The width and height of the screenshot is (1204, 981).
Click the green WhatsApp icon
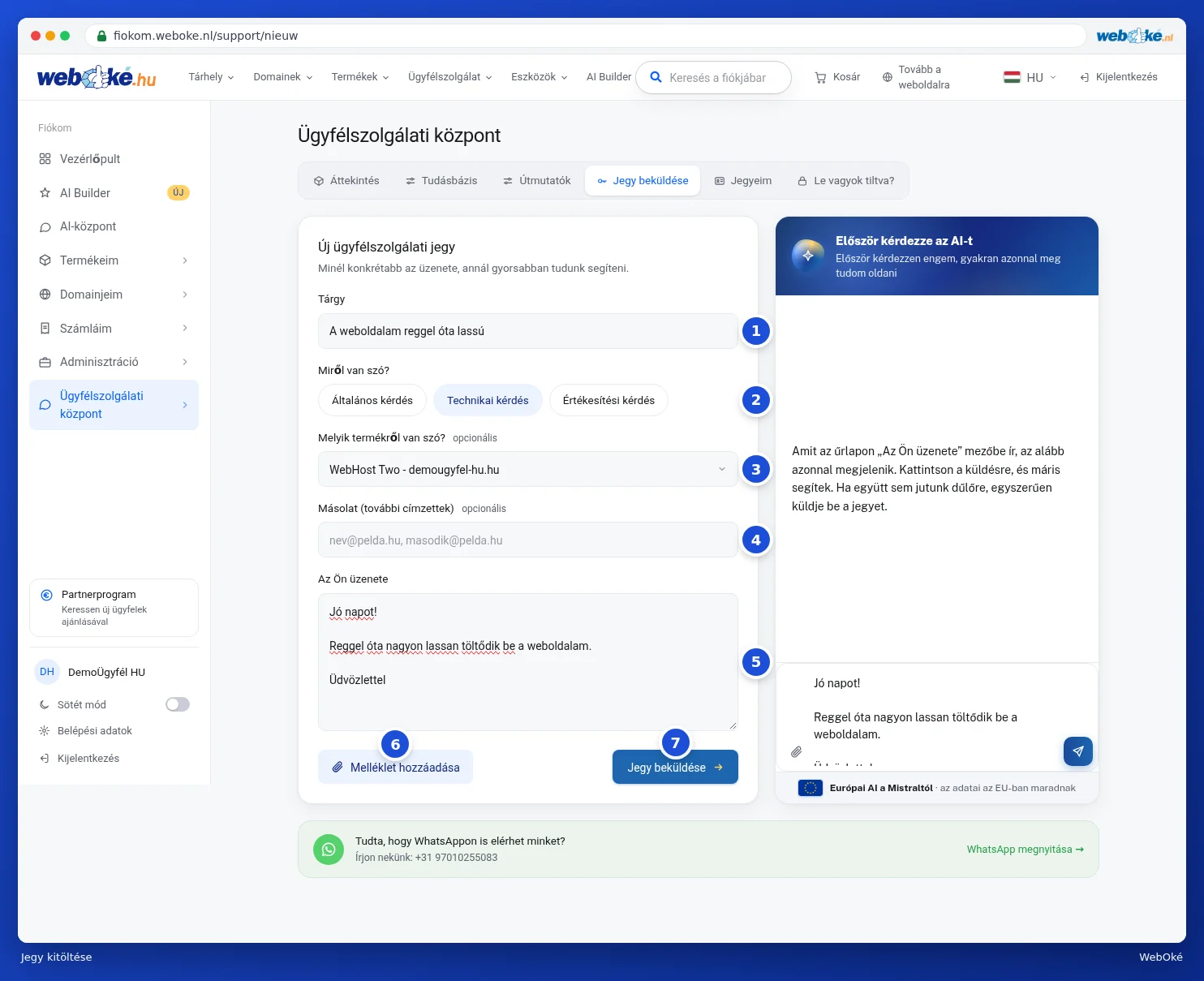pos(329,850)
